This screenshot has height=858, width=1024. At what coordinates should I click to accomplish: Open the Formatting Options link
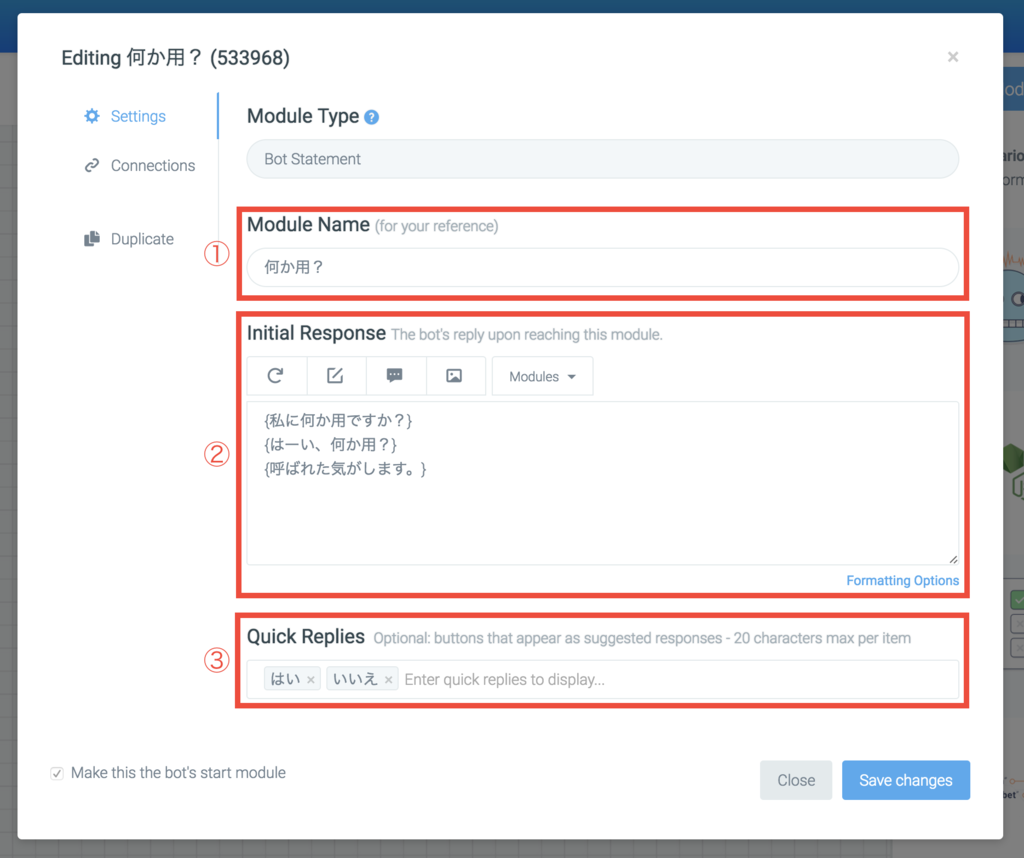902,580
